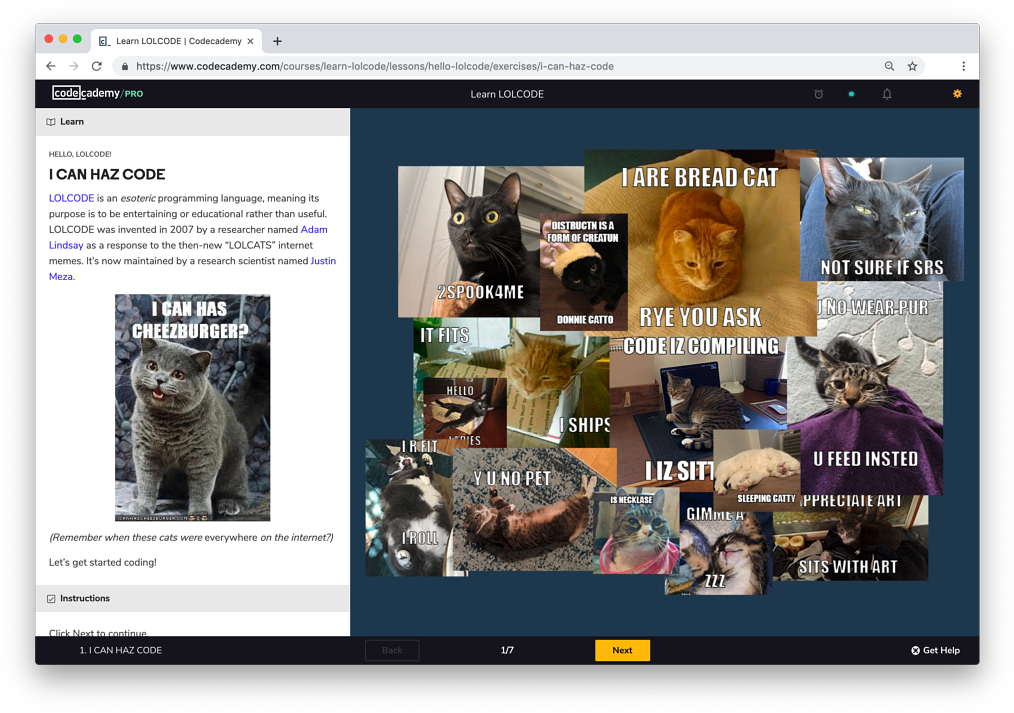Viewport: 1014px width, 713px height.
Task: Open the Learn panel header
Action: (x=193, y=122)
